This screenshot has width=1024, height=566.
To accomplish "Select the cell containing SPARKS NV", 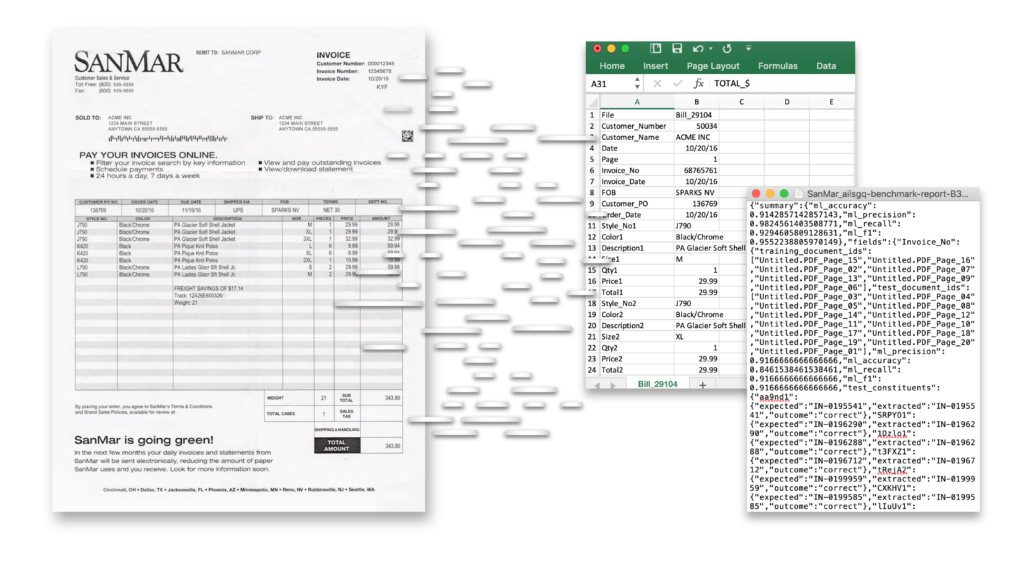I will coord(696,192).
